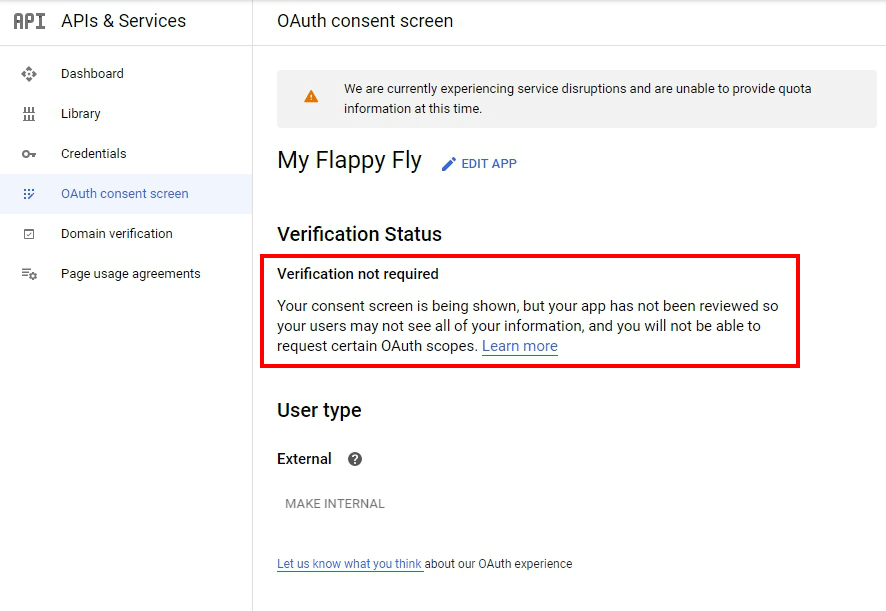Navigate to Domain verification
The width and height of the screenshot is (886, 611).
[117, 234]
